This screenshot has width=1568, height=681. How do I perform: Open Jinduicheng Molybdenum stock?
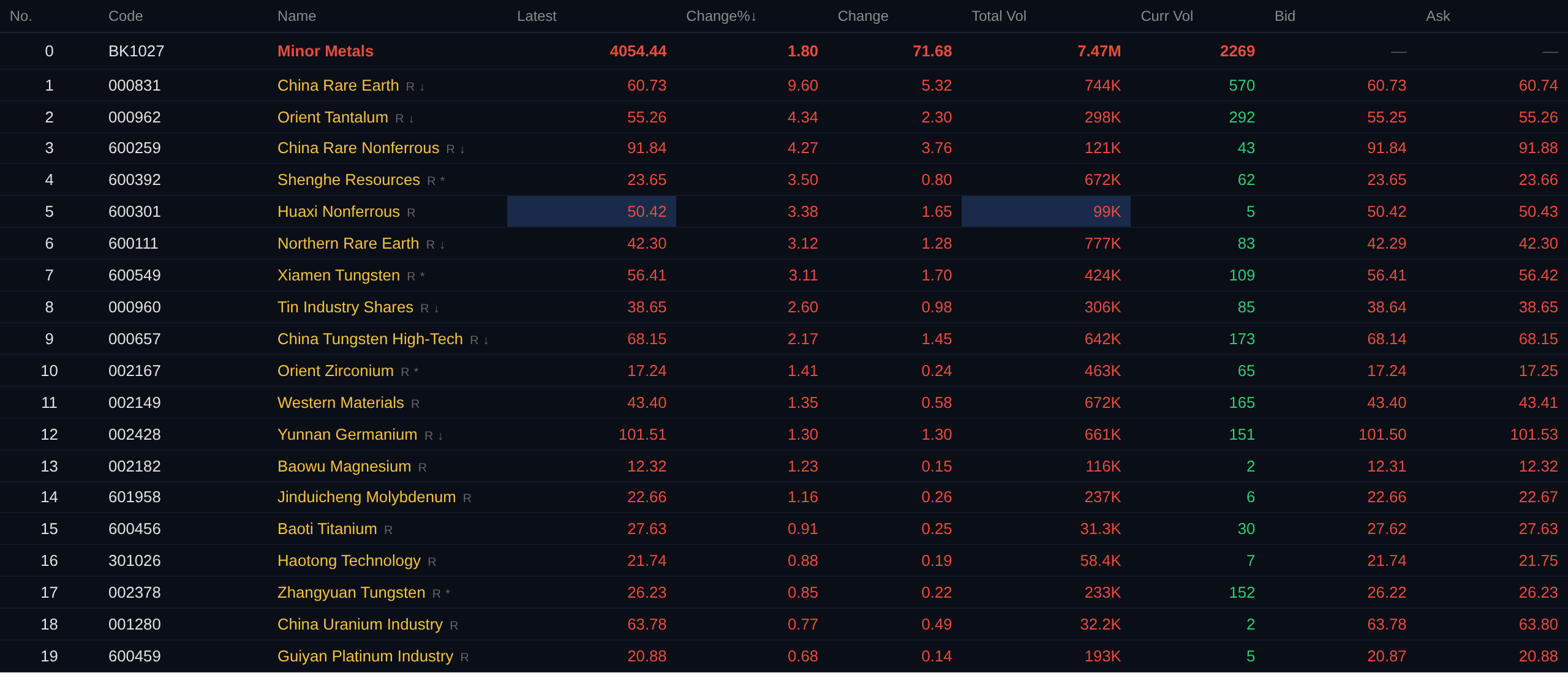pyautogui.click(x=366, y=497)
